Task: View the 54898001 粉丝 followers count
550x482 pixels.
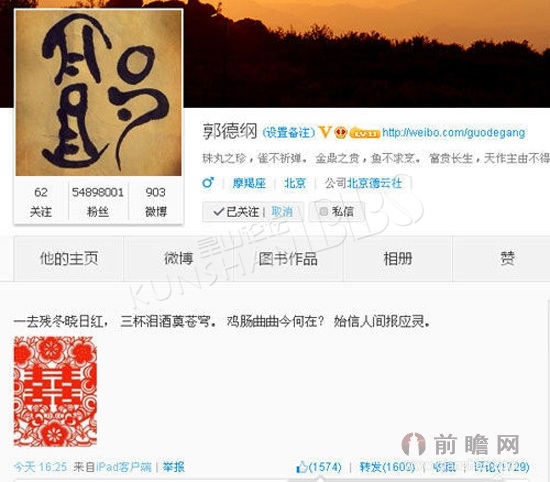Action: (98, 202)
